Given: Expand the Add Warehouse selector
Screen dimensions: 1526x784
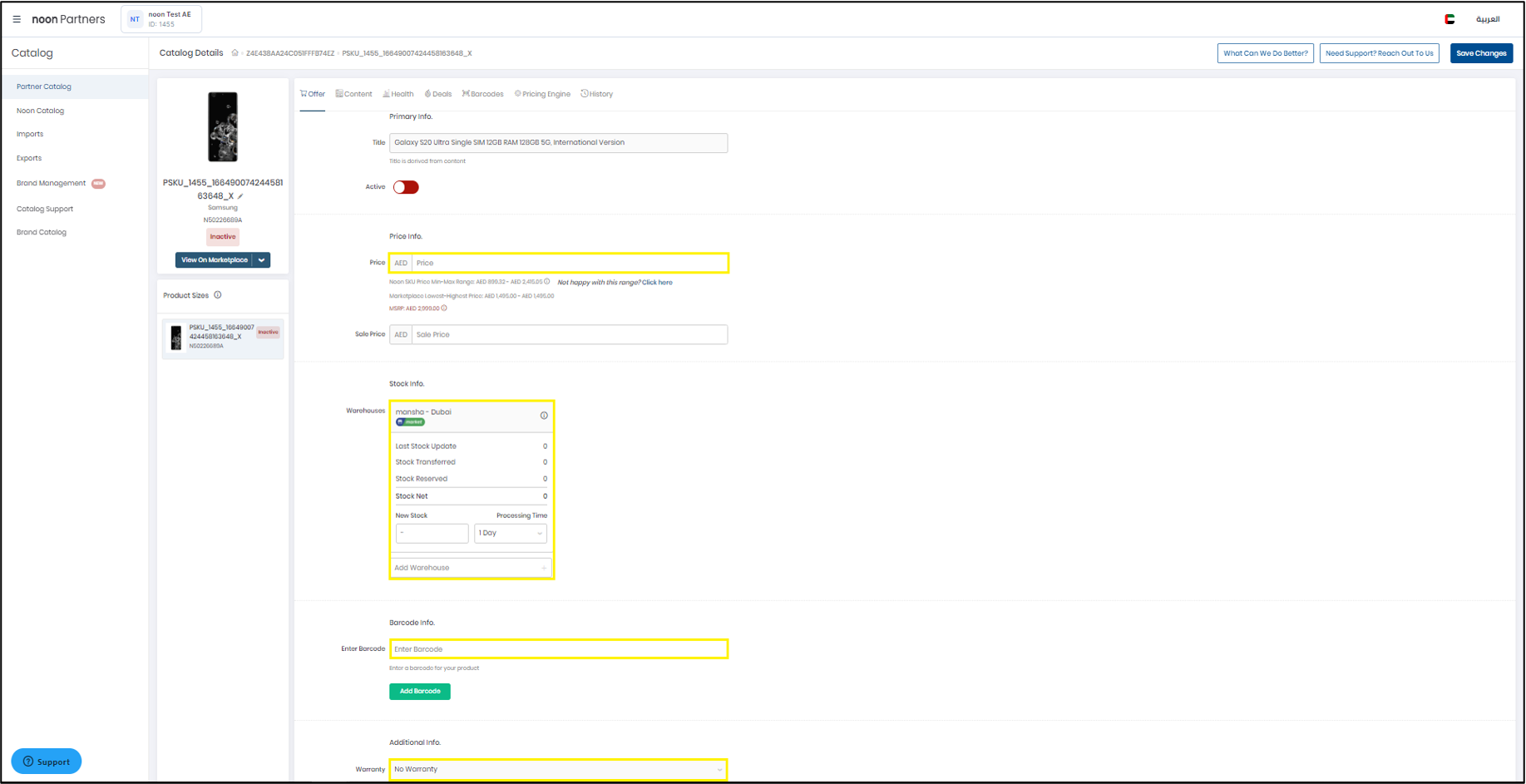Looking at the screenshot, I should click(471, 568).
